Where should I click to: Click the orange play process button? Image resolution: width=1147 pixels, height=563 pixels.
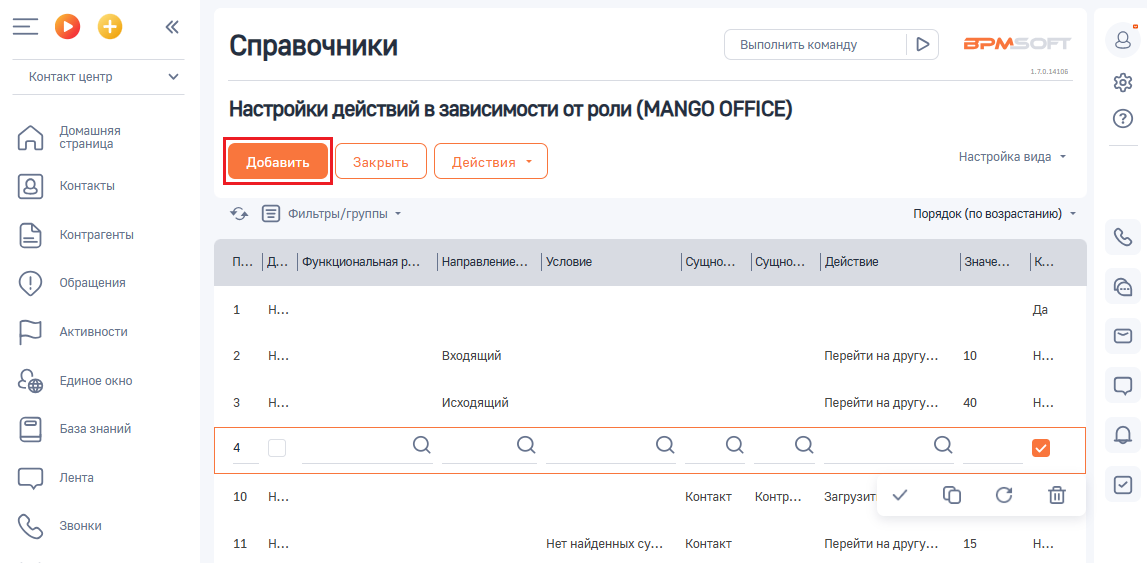[67, 28]
